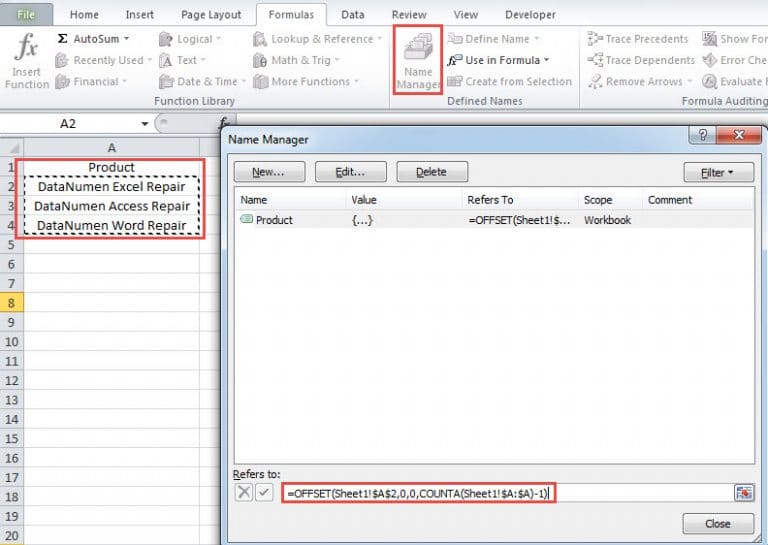This screenshot has width=768, height=545.
Task: Click in the Refers to formula field
Action: point(507,493)
